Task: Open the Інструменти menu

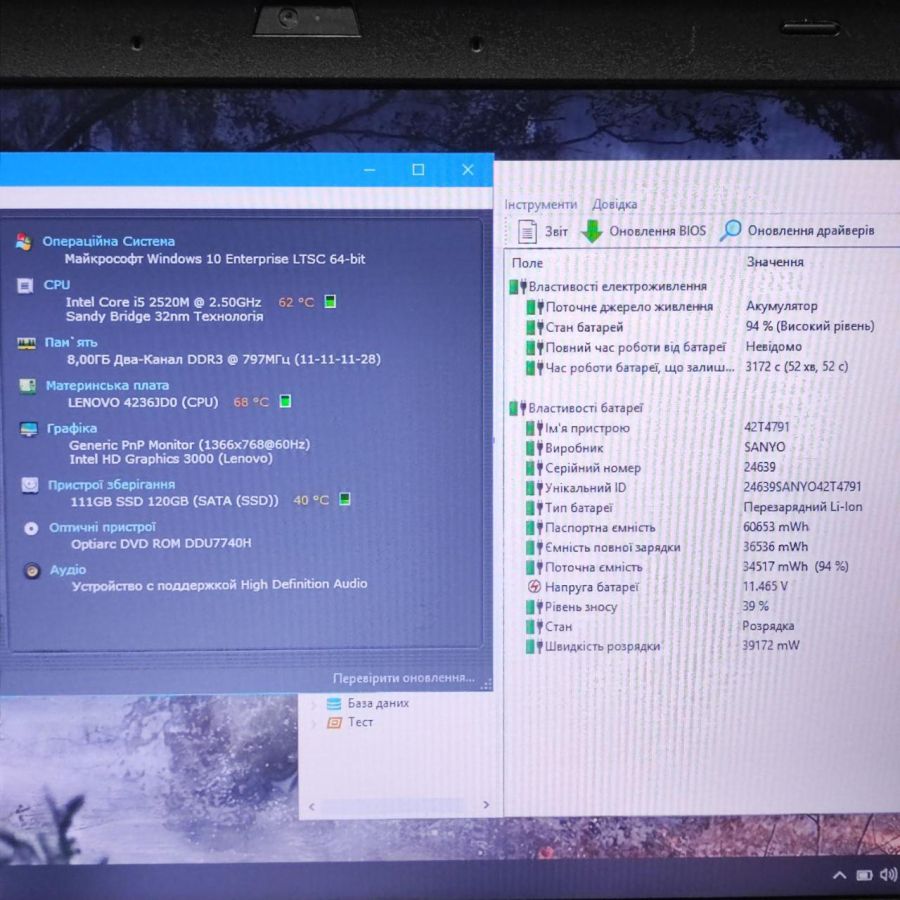Action: click(x=540, y=204)
